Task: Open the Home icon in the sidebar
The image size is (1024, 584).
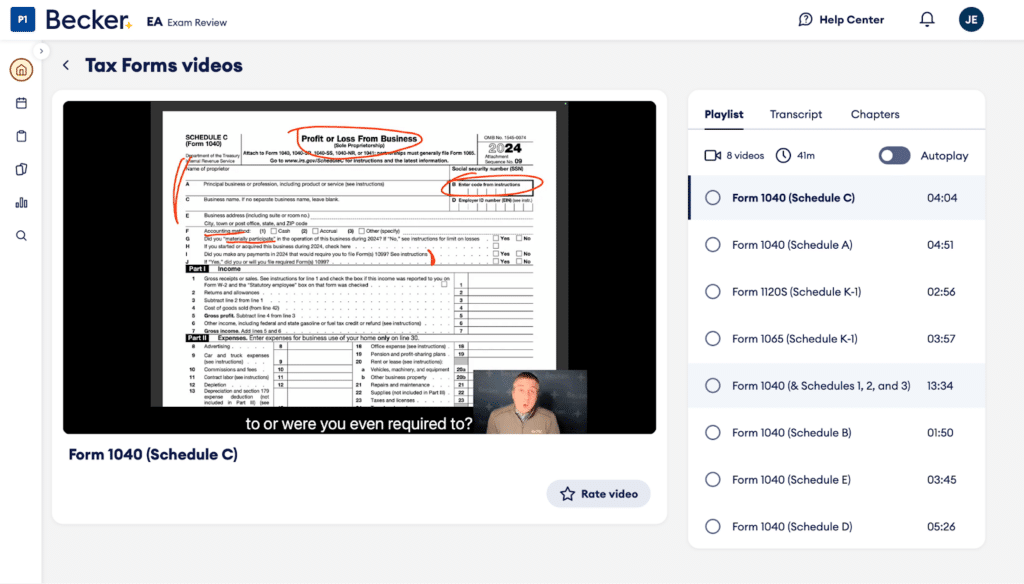Action: point(20,70)
